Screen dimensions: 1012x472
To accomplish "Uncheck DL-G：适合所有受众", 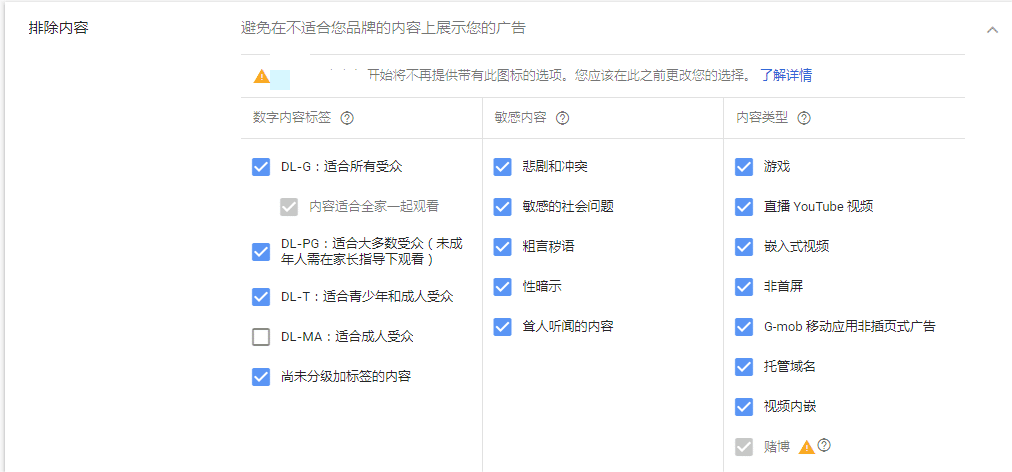I will tap(261, 167).
